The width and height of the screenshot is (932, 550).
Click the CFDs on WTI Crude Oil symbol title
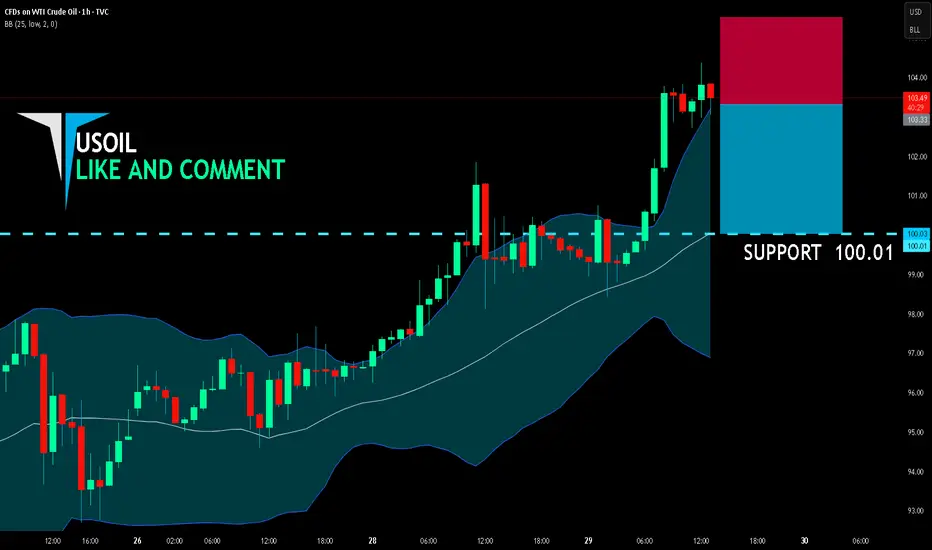coord(56,12)
